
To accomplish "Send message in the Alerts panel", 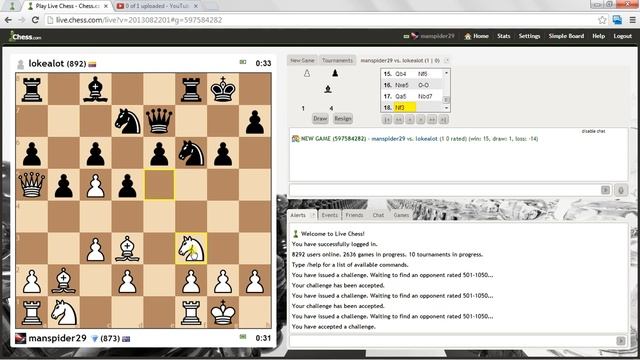I will pyautogui.click(x=621, y=341).
